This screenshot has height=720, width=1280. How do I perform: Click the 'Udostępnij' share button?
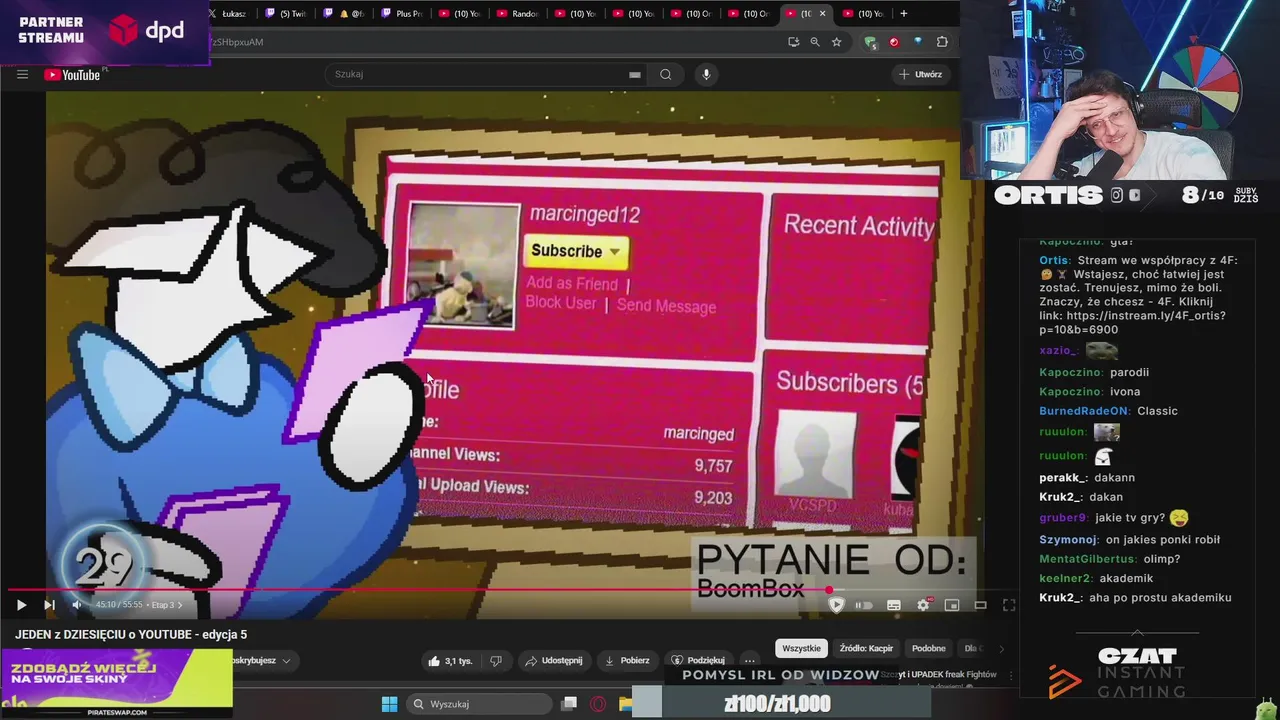(554, 661)
